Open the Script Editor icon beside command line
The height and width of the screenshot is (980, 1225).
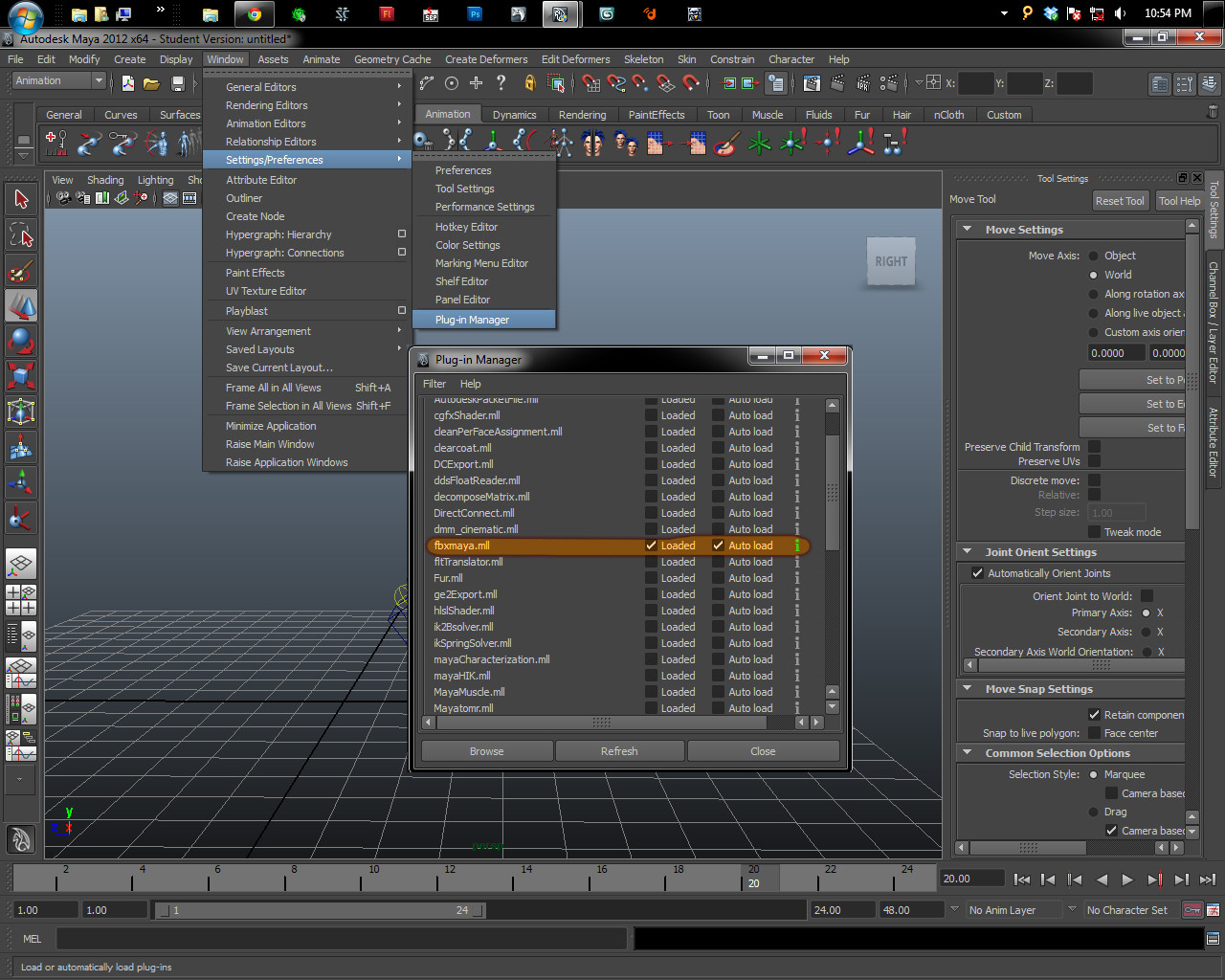pyautogui.click(x=1213, y=939)
